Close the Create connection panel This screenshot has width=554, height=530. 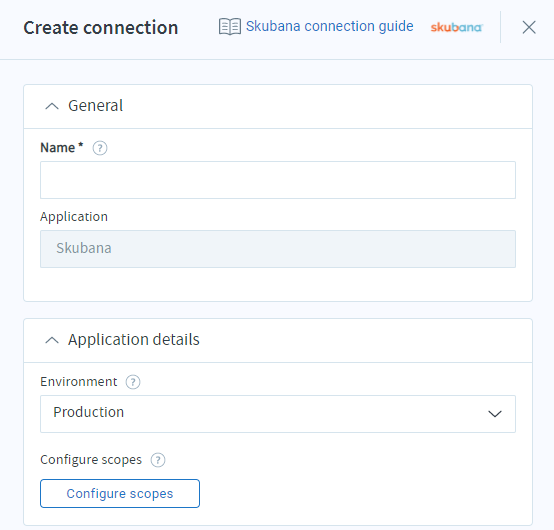pos(529,27)
